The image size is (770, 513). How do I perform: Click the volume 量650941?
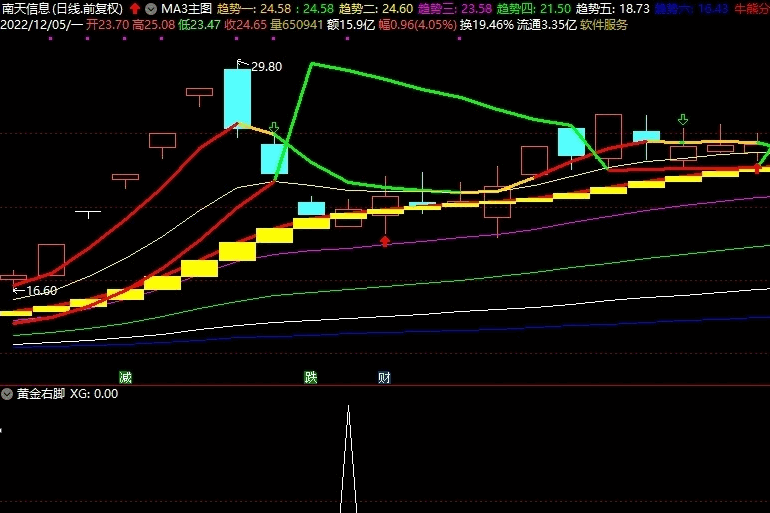click(x=297, y=25)
